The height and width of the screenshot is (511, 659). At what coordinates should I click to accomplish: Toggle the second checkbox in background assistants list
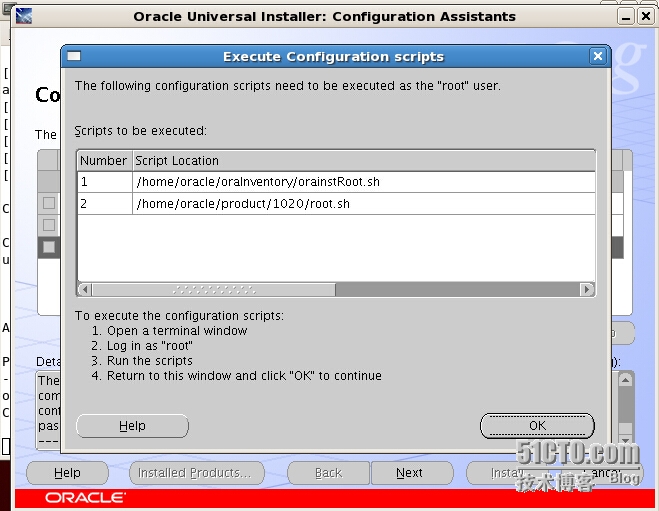(x=49, y=225)
